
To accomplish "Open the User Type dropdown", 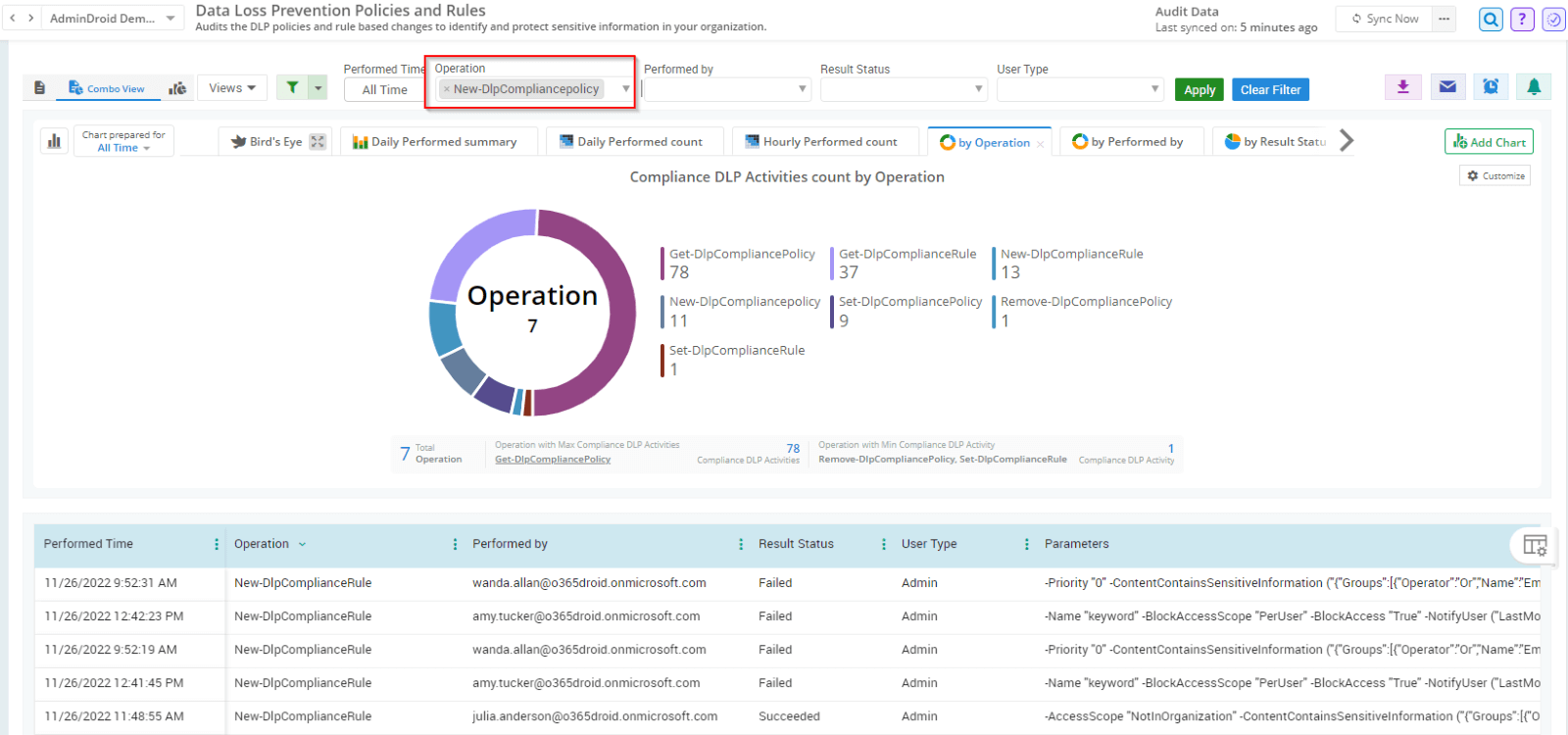I will coord(1079,89).
